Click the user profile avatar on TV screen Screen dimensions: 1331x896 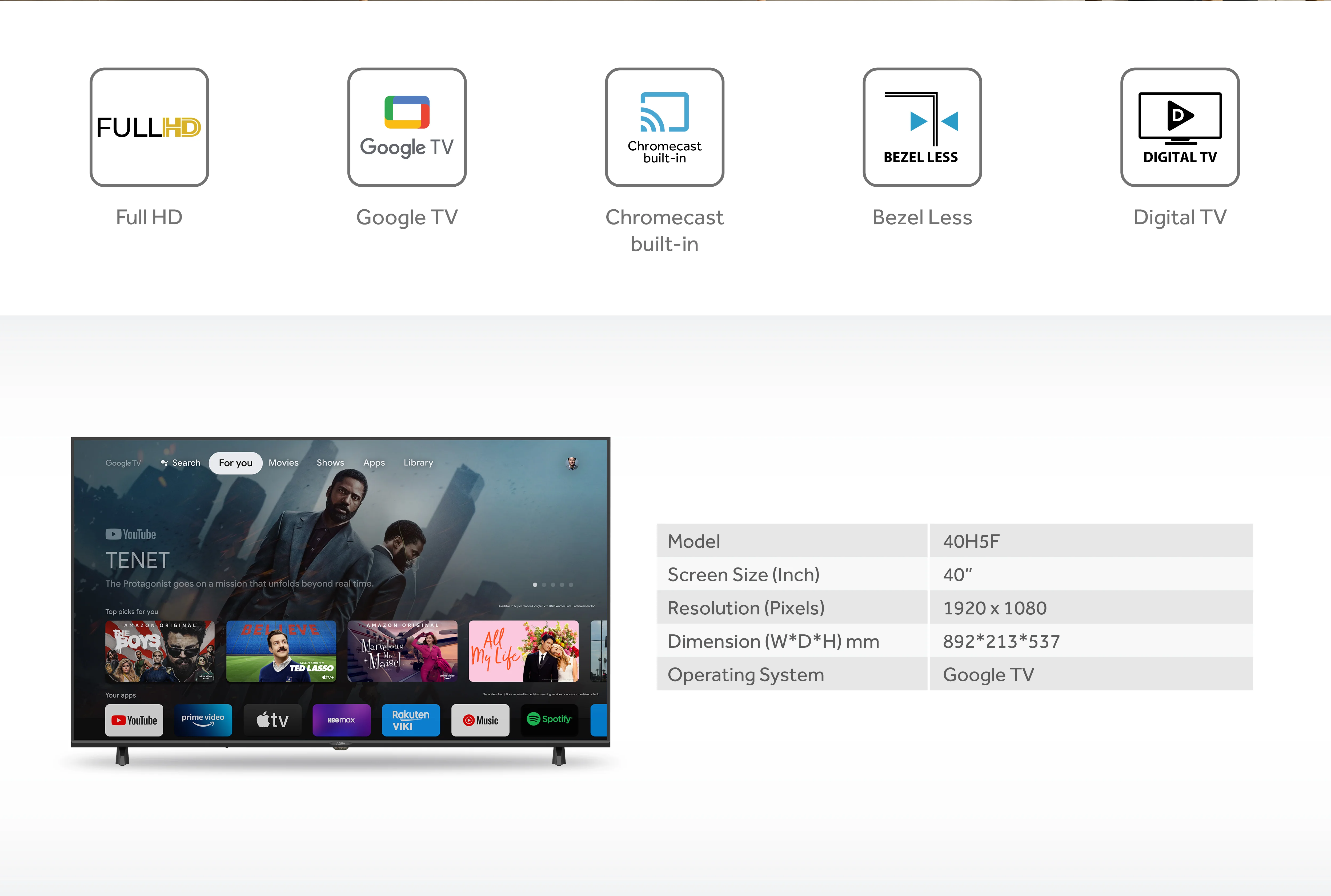[572, 463]
